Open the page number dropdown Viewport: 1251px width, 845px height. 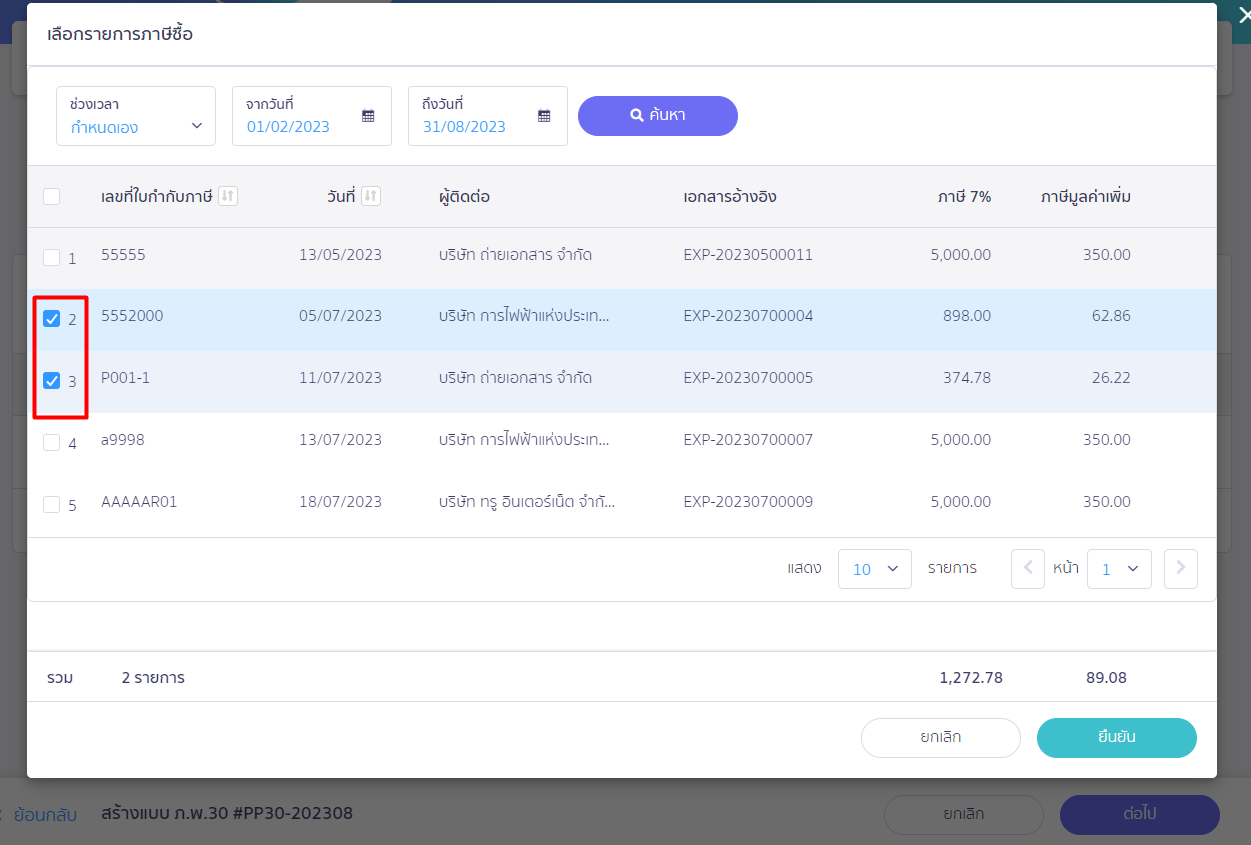coord(1119,569)
